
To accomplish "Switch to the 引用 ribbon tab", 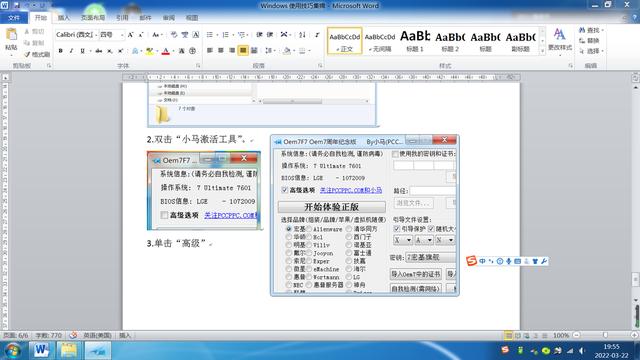I will (122, 18).
